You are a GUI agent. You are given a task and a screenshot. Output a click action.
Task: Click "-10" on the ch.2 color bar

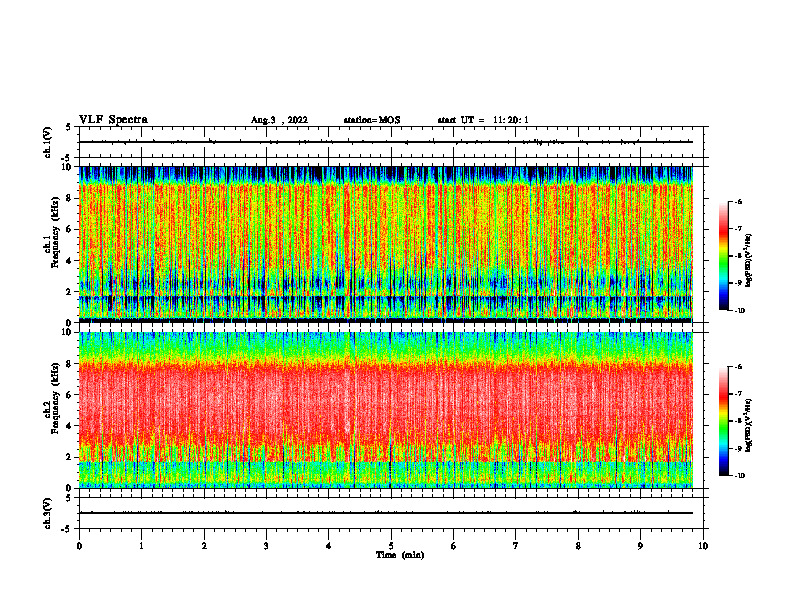(x=739, y=475)
